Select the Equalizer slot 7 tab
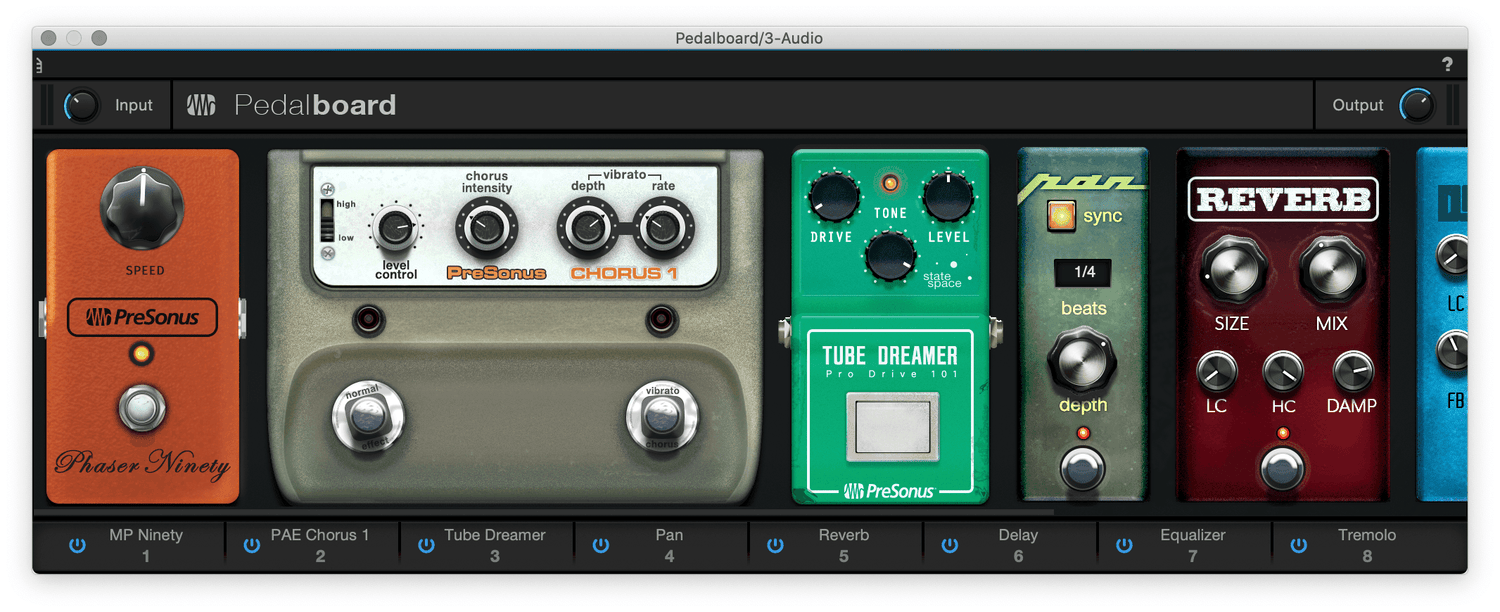Viewport: 1500px width, 612px height. (1192, 545)
